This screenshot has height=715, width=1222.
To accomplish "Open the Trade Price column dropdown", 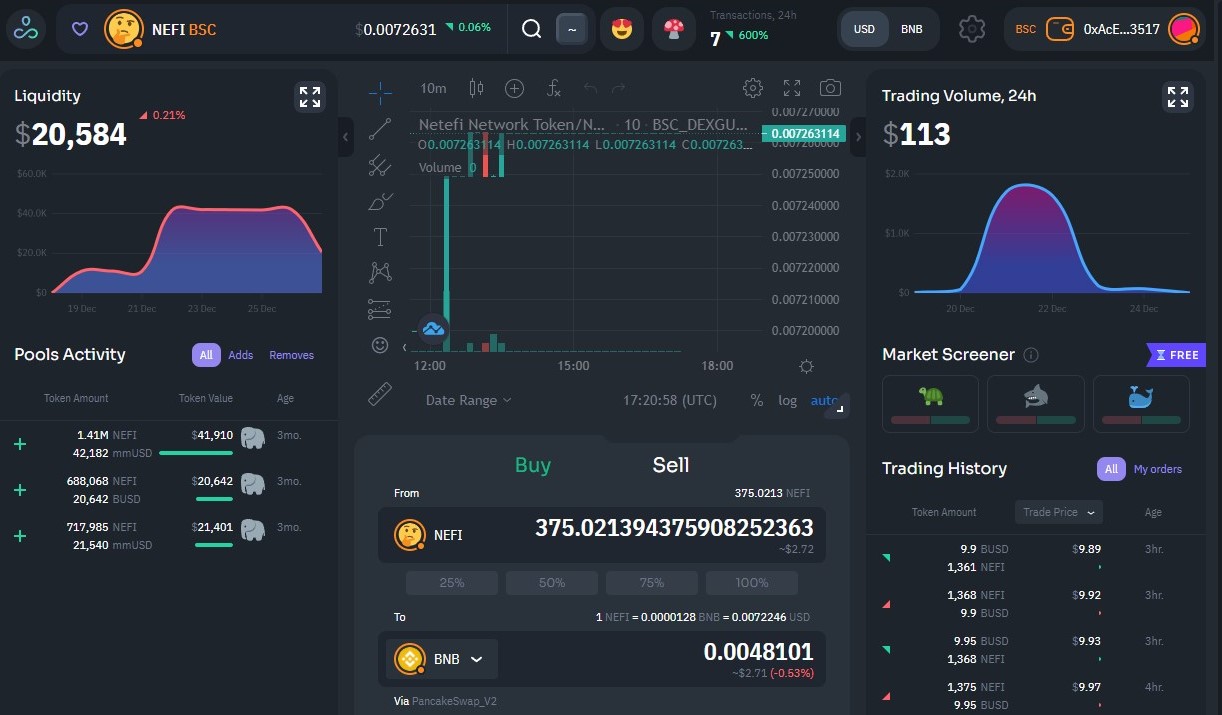I will [1058, 512].
